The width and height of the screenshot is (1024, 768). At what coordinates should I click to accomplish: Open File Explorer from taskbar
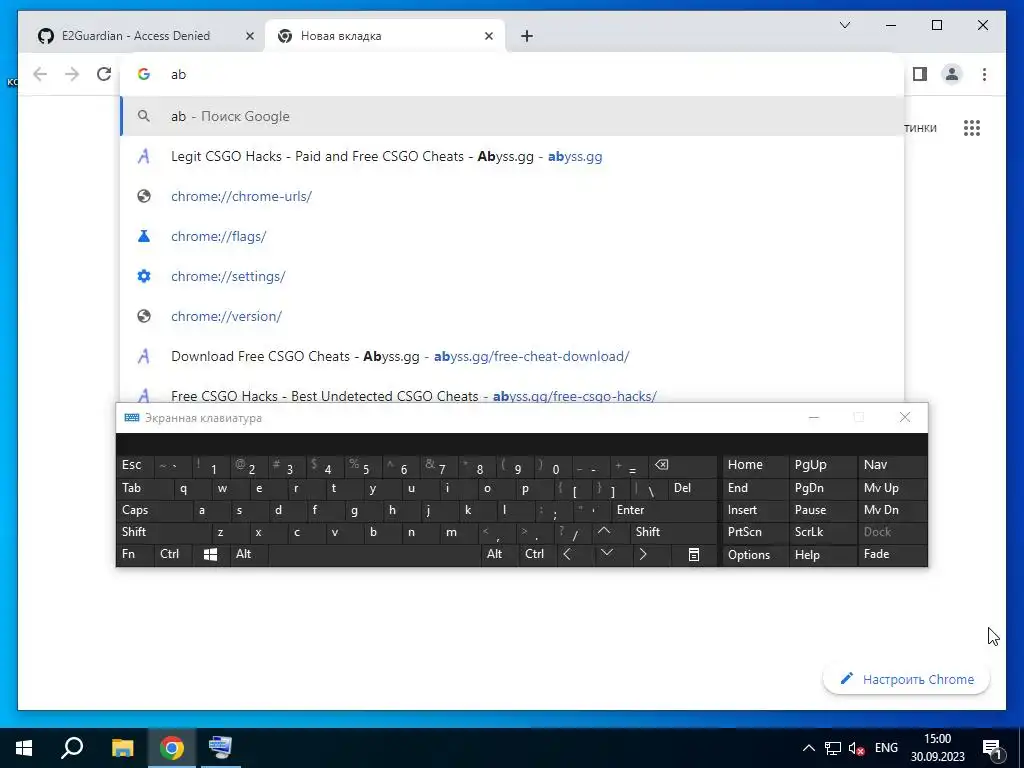click(122, 748)
